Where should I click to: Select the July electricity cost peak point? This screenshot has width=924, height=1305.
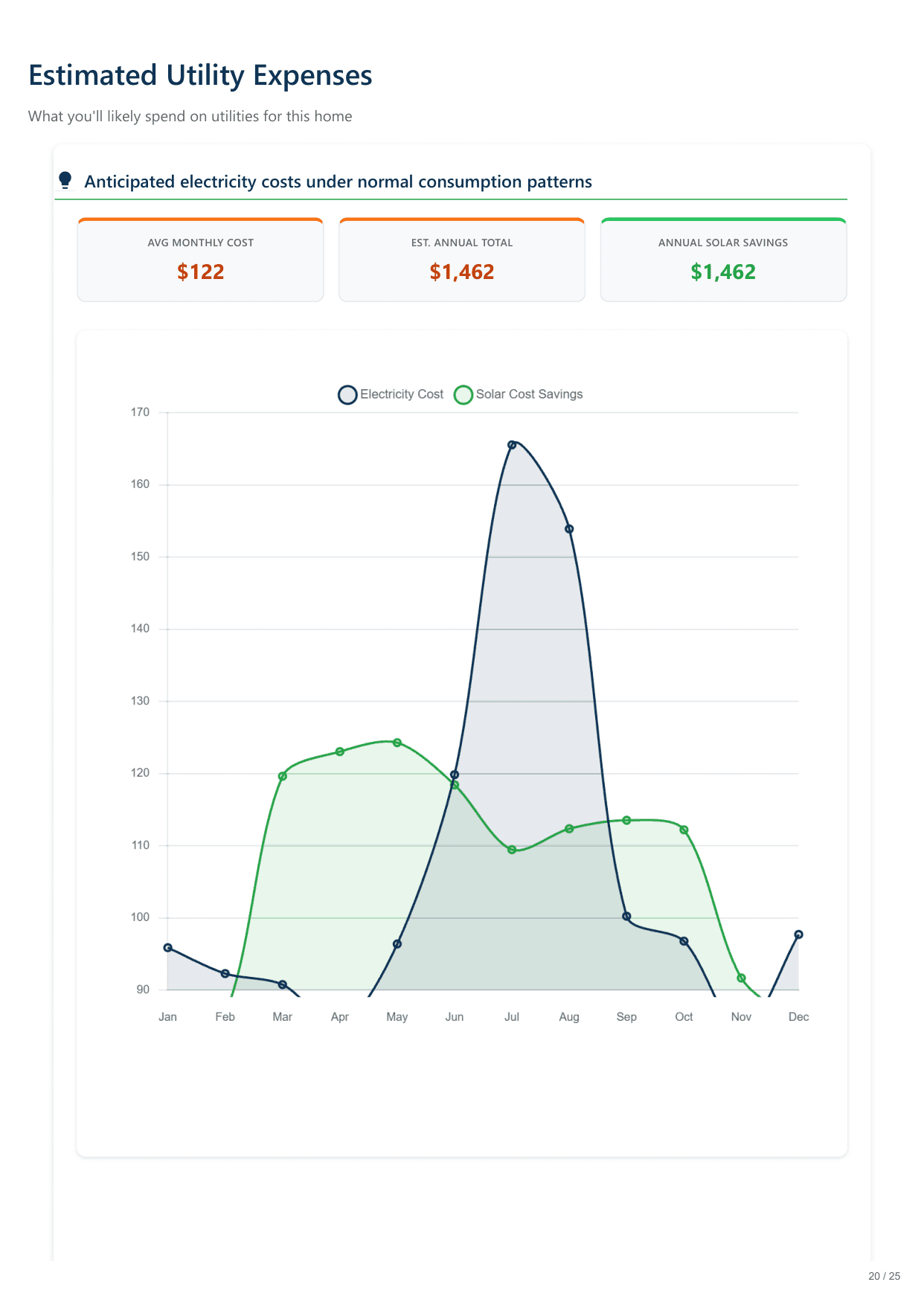coord(512,445)
